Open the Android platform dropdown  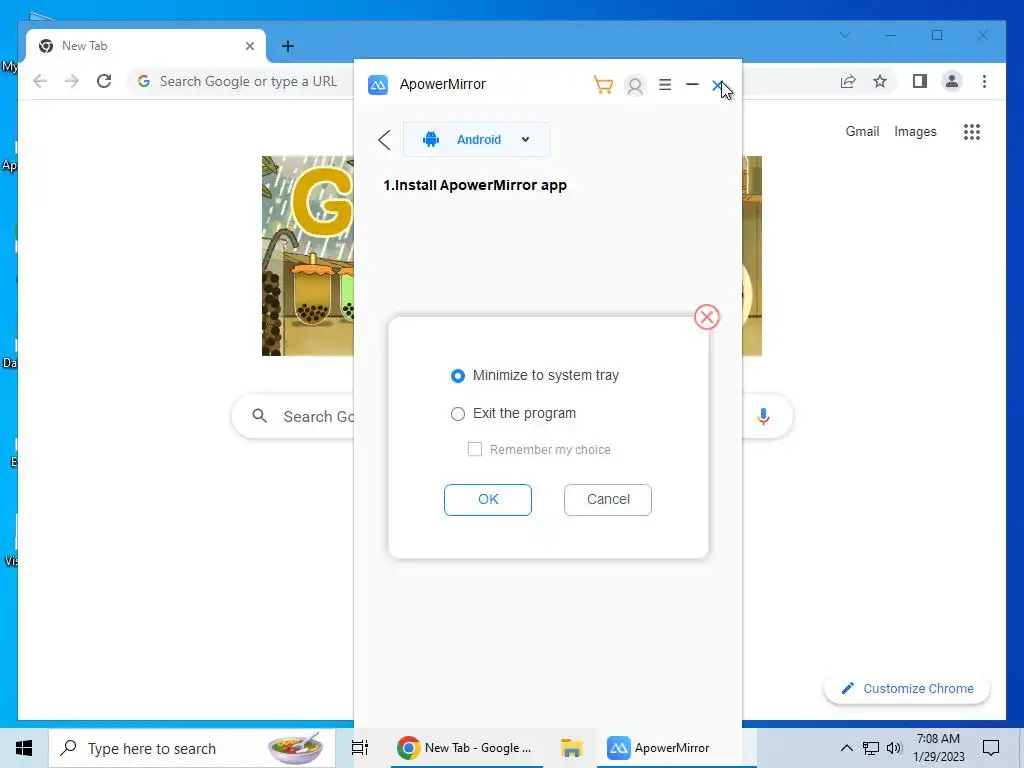(476, 139)
